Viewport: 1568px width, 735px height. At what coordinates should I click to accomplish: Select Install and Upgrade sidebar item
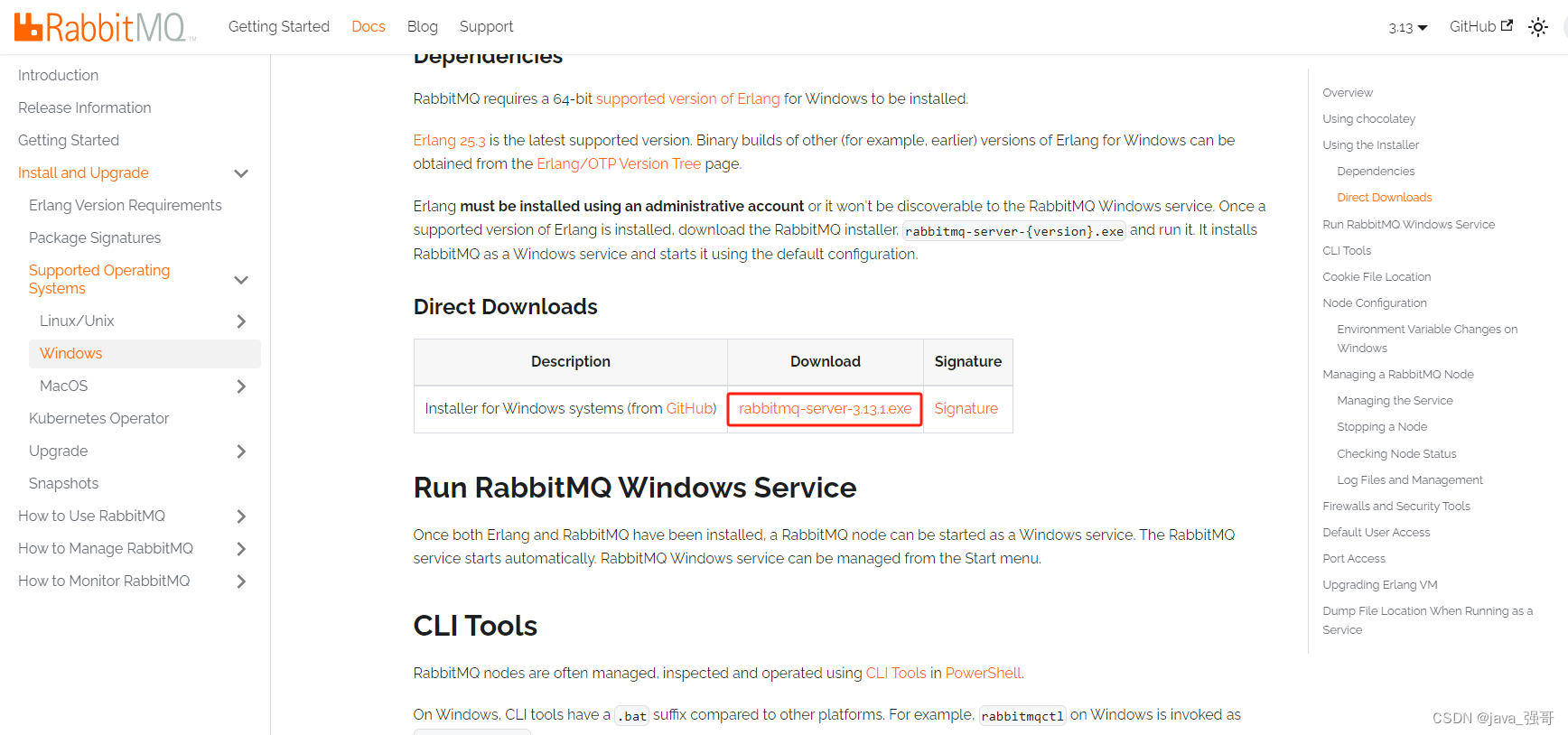pos(83,172)
